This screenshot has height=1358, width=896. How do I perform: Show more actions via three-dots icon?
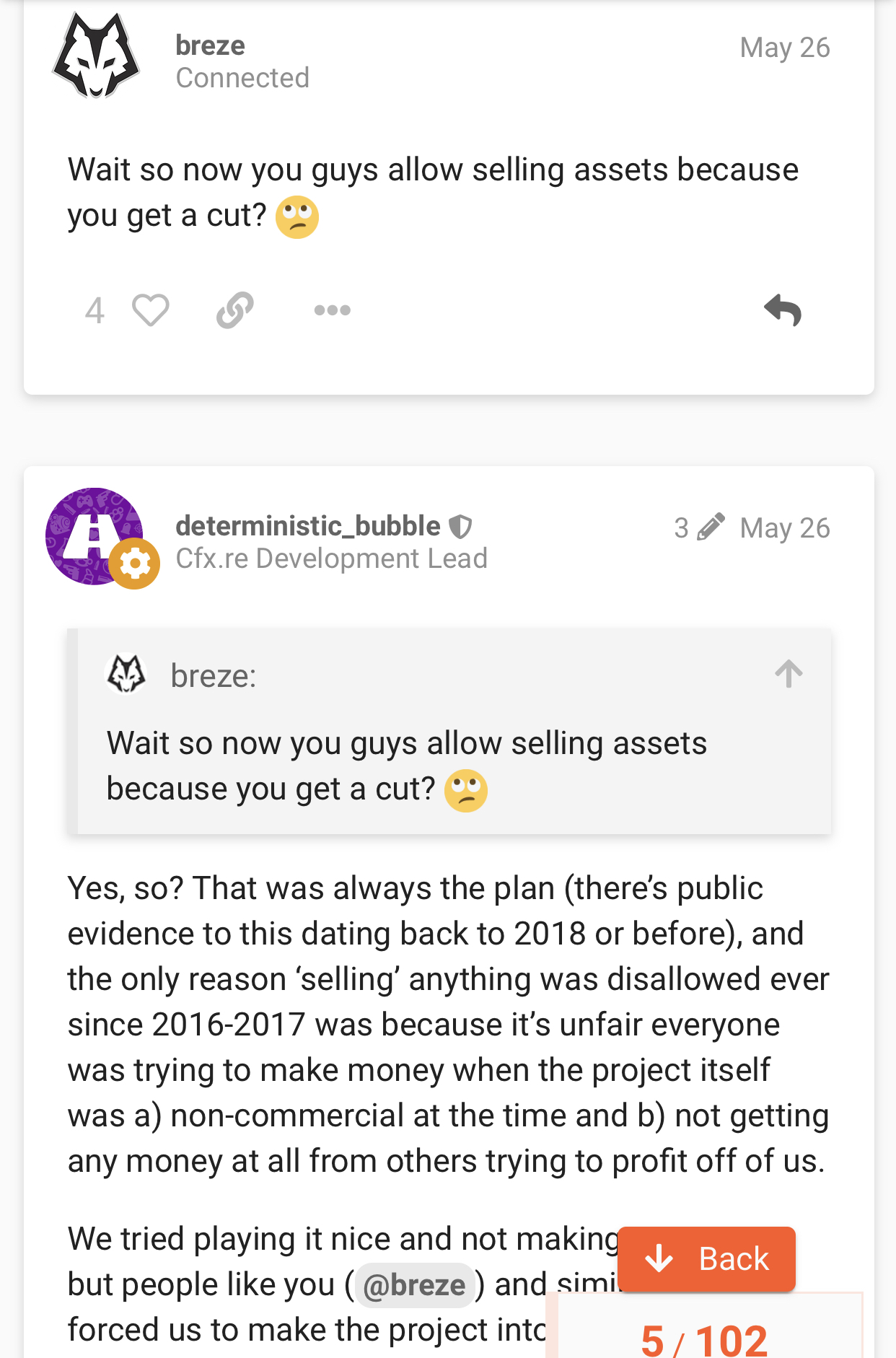click(x=333, y=311)
